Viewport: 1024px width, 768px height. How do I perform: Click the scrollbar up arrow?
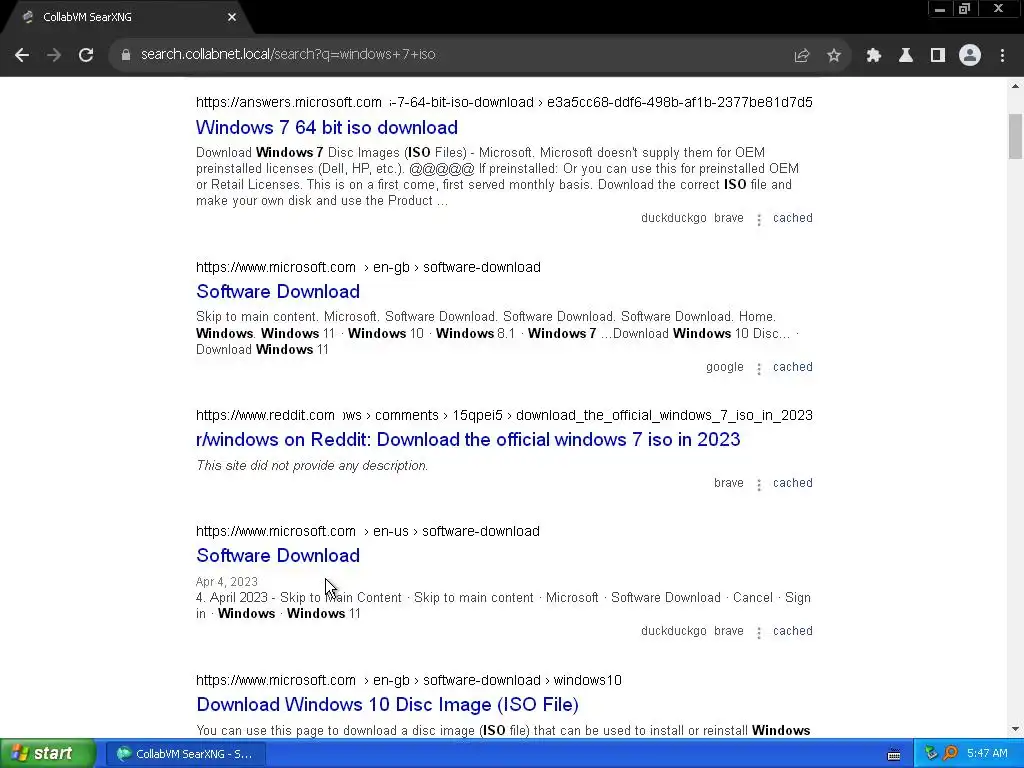point(1015,86)
